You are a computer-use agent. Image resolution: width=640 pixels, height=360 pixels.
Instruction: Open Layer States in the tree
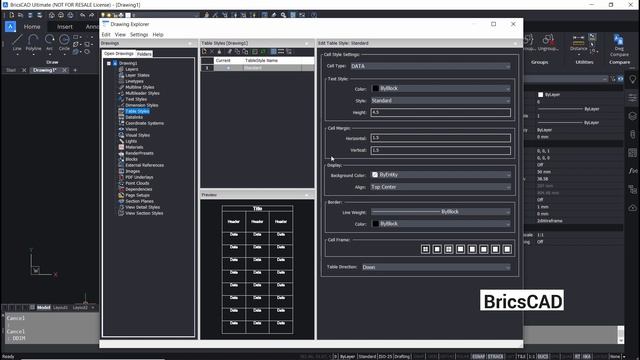pyautogui.click(x=137, y=75)
